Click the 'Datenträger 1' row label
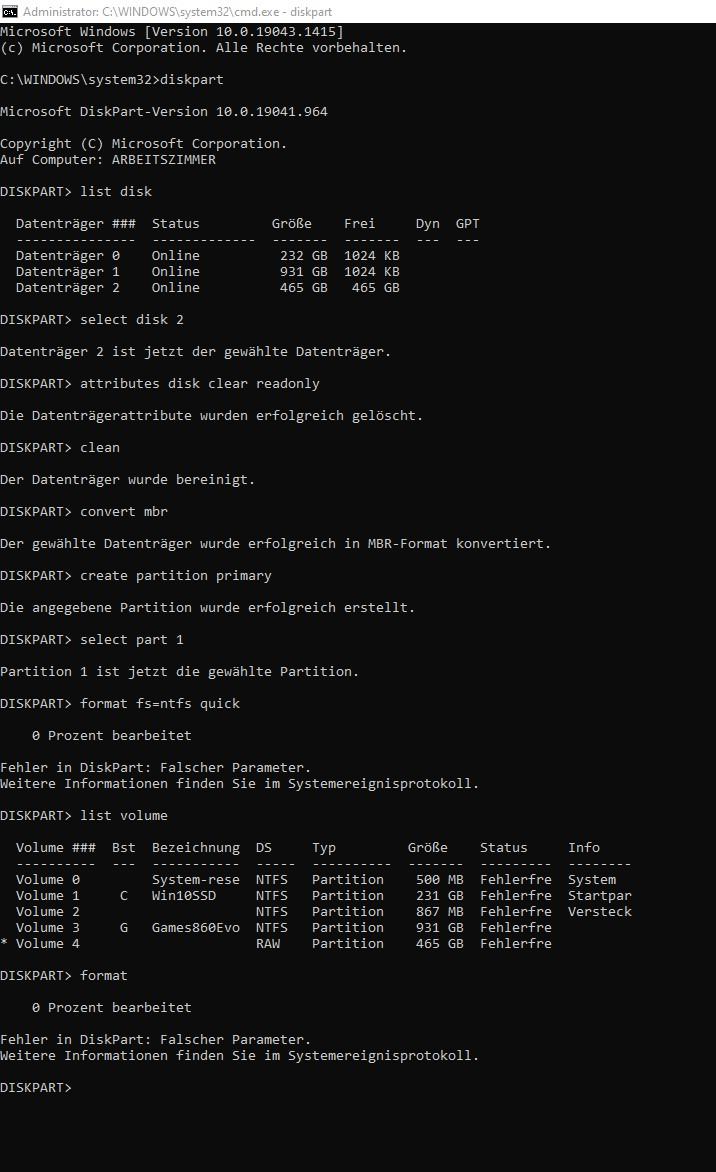The width and height of the screenshot is (716, 1172). coord(67,271)
